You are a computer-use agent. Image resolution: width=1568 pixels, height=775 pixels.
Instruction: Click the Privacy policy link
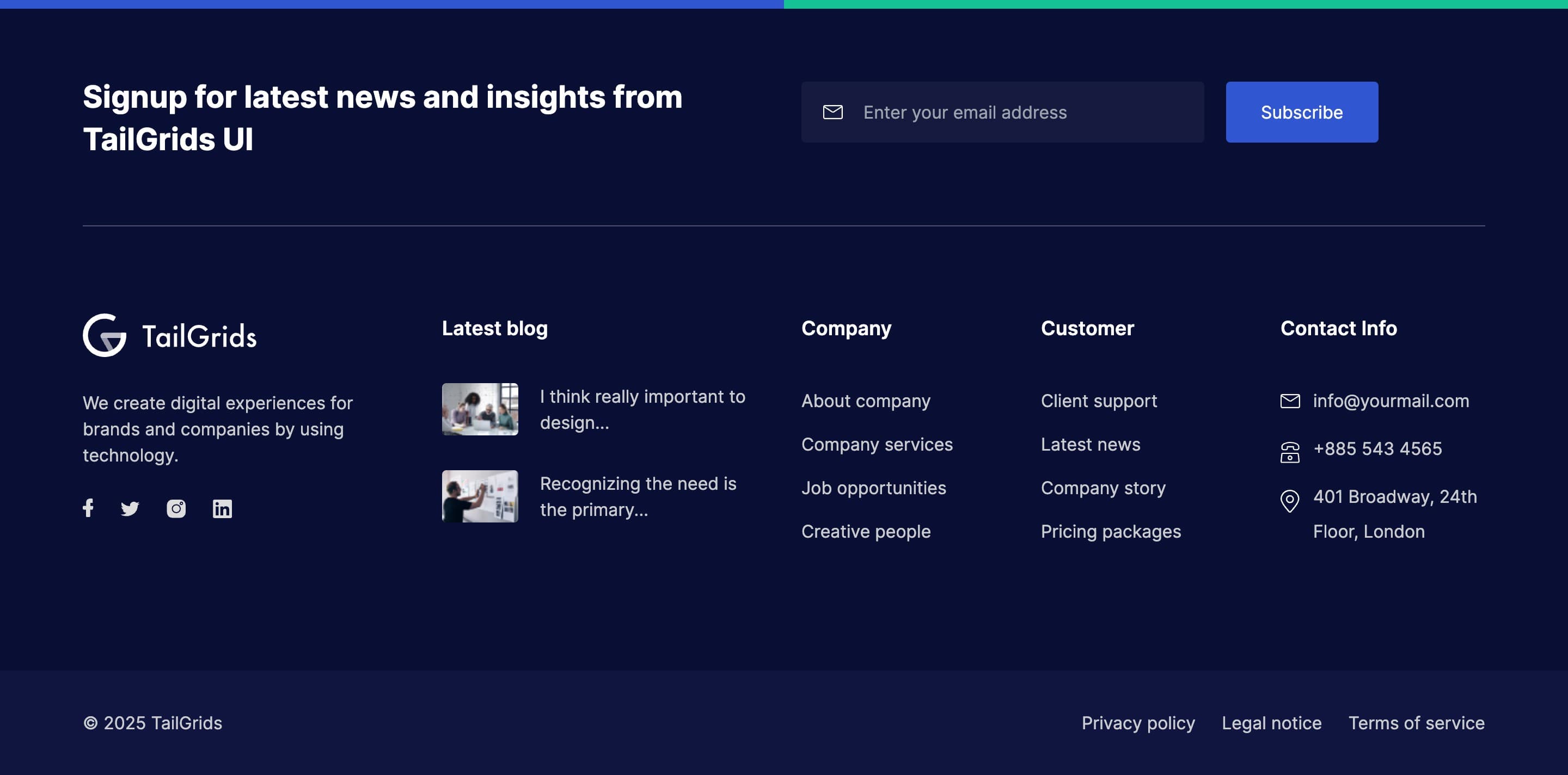[x=1138, y=721]
